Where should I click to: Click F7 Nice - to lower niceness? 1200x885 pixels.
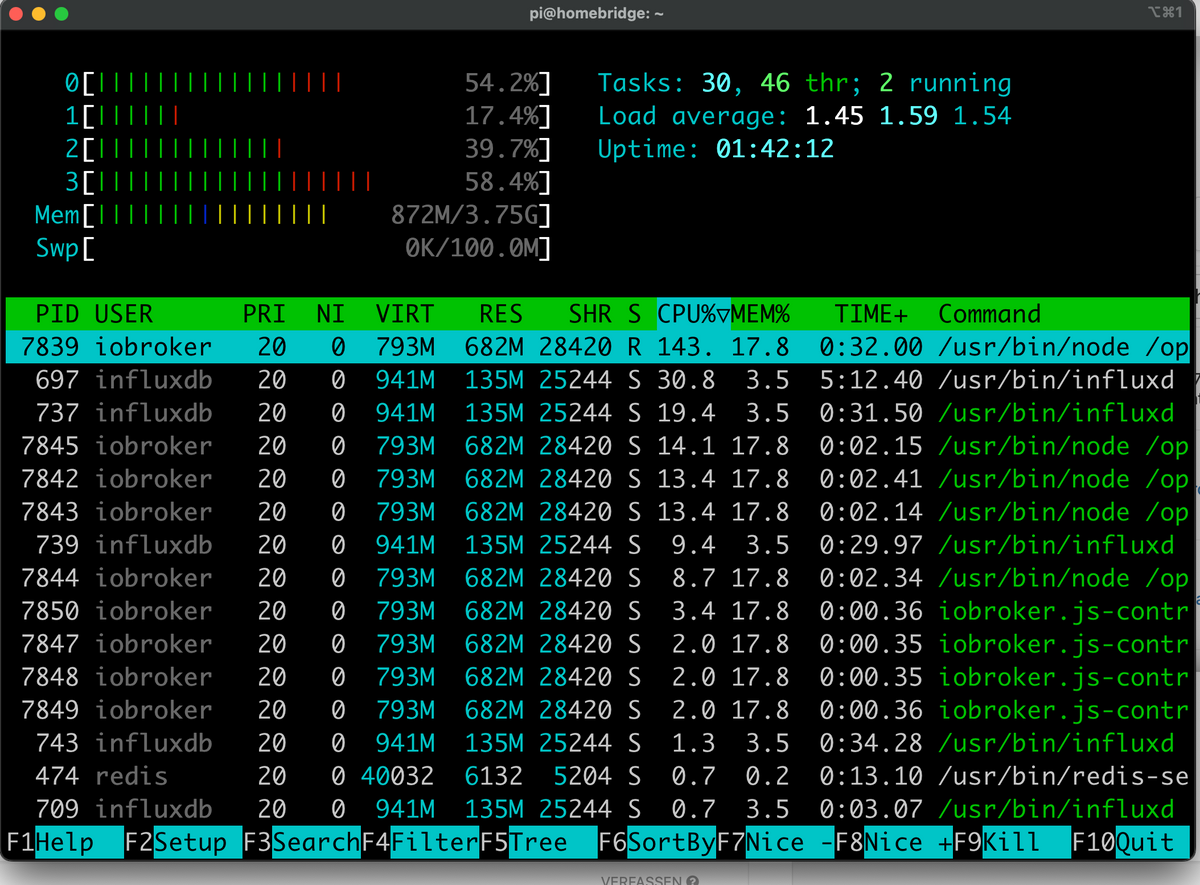pyautogui.click(x=775, y=842)
